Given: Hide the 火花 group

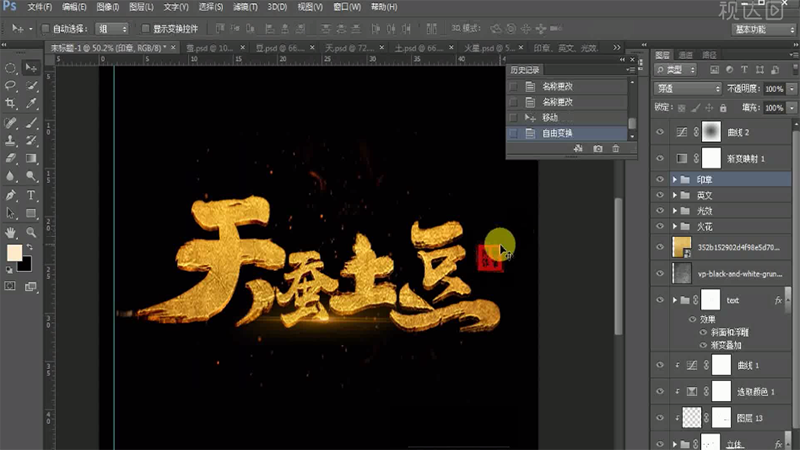Looking at the screenshot, I should click(x=660, y=226).
